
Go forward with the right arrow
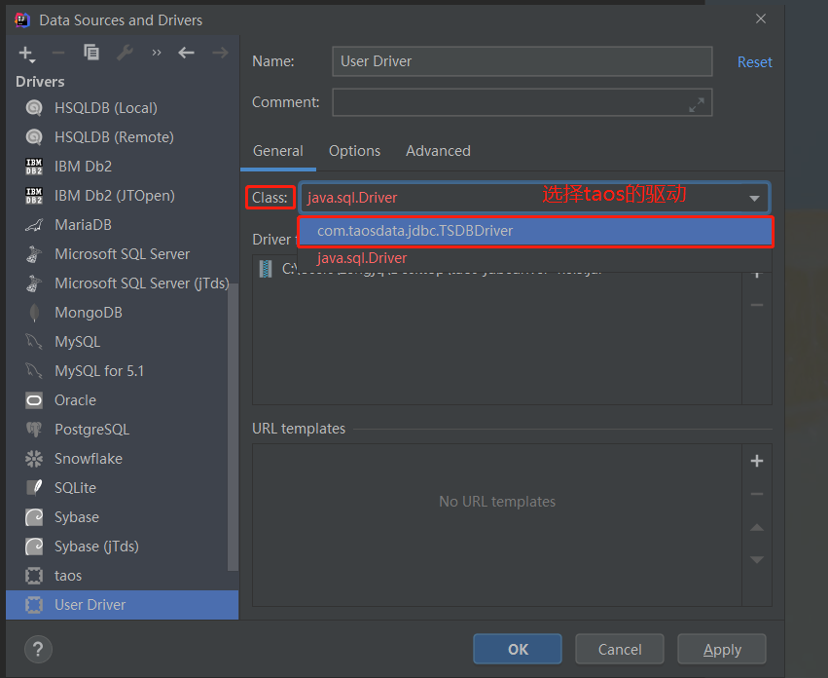[220, 53]
